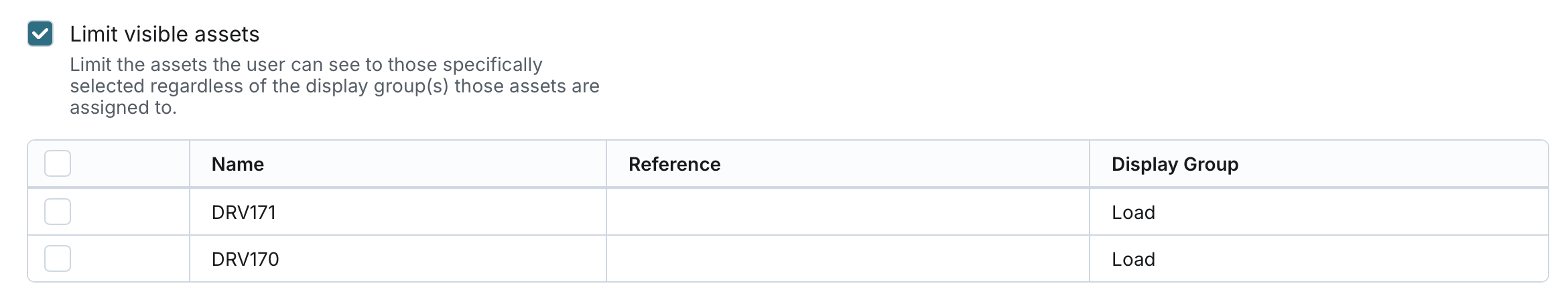Check the box for asset DRV170

pyautogui.click(x=58, y=258)
